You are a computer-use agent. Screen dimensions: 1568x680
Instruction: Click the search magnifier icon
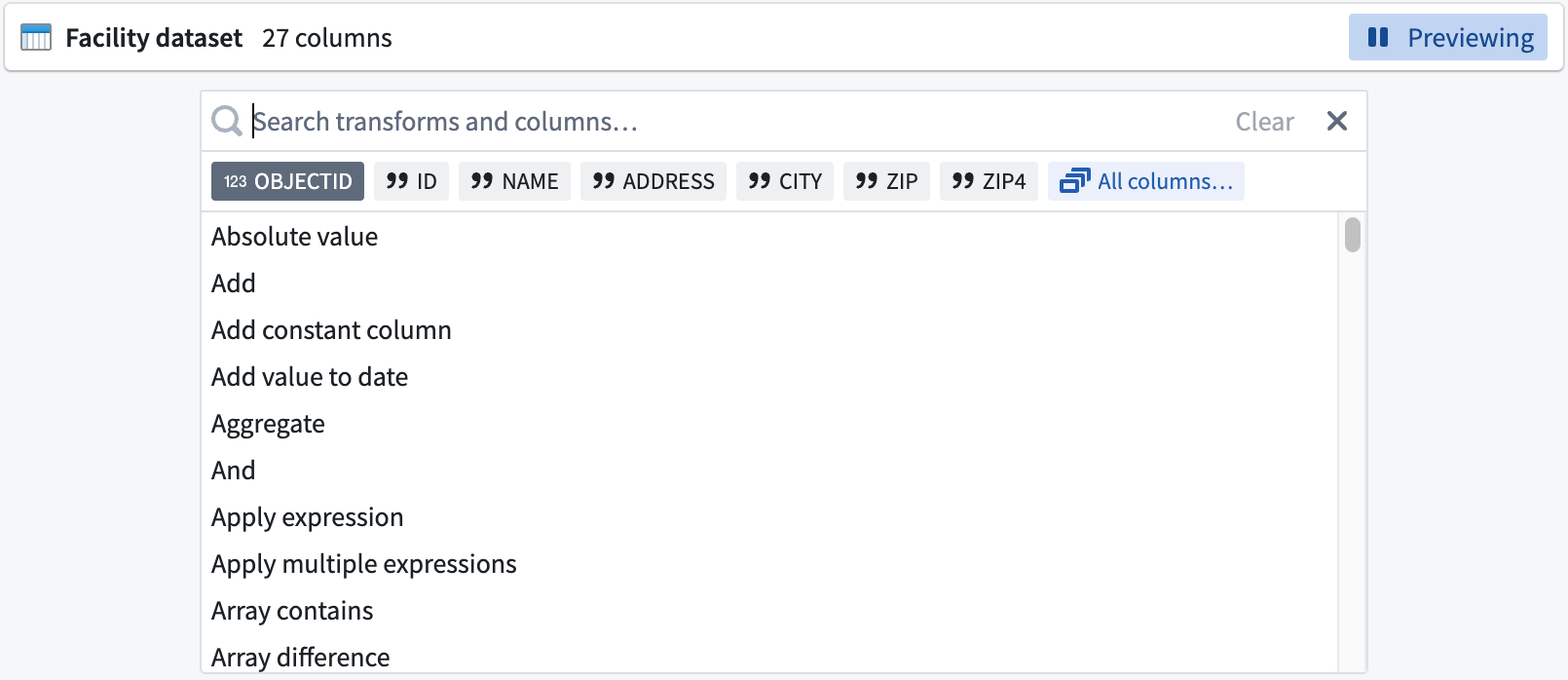click(x=226, y=121)
